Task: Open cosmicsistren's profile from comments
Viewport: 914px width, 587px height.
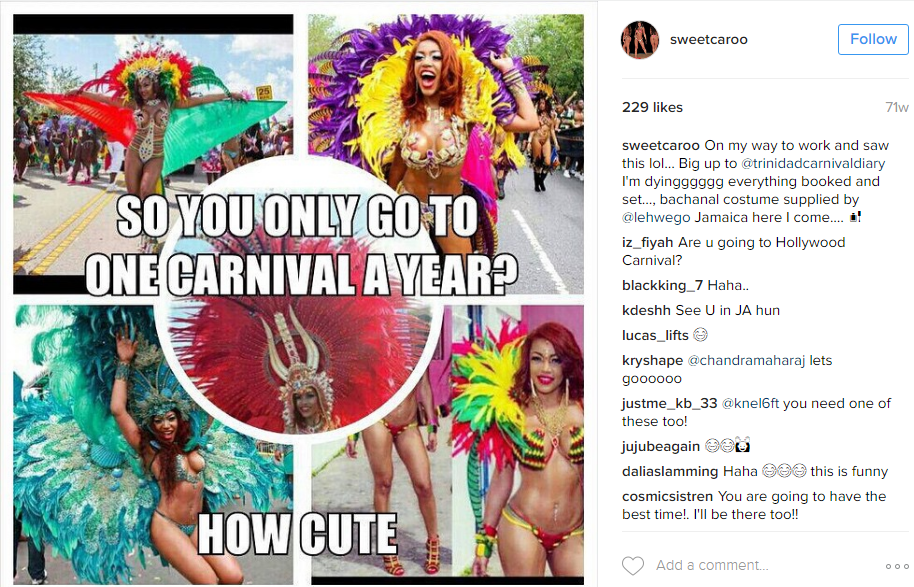Action: point(667,497)
